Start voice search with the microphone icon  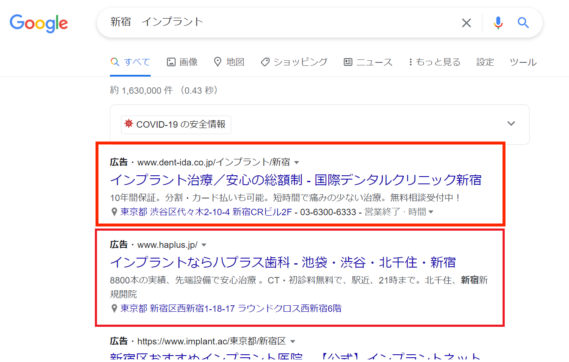tap(498, 23)
